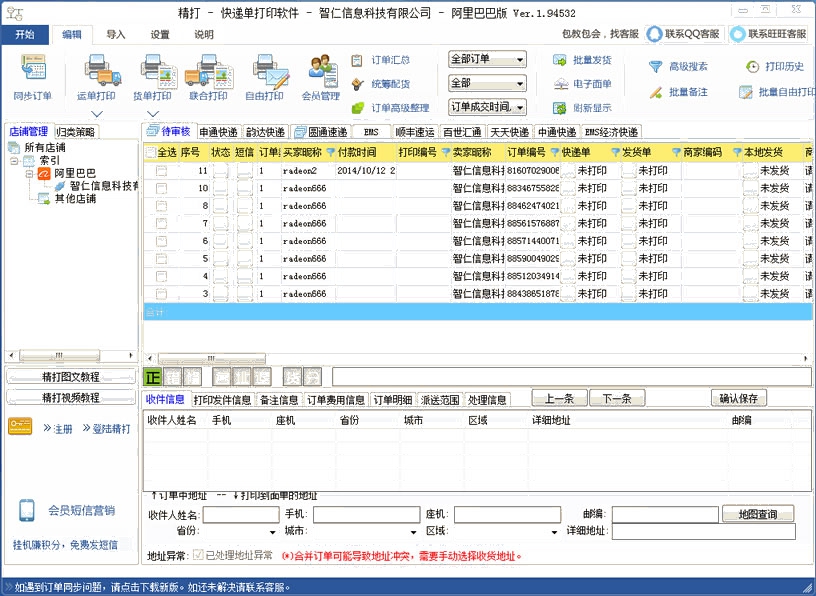
Task: Toggle the 全选 select-all checkbox
Action: point(151,153)
